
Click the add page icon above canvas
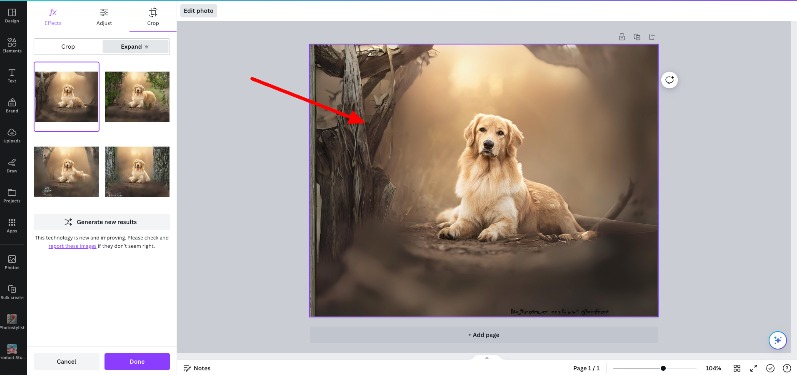(652, 37)
